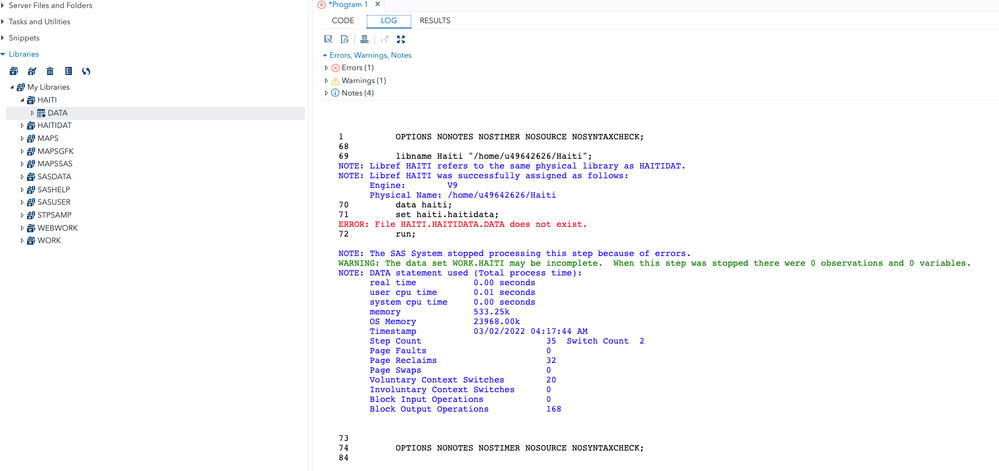999x471 pixels.
Task: Click the Errors (1) label
Action: click(x=358, y=68)
